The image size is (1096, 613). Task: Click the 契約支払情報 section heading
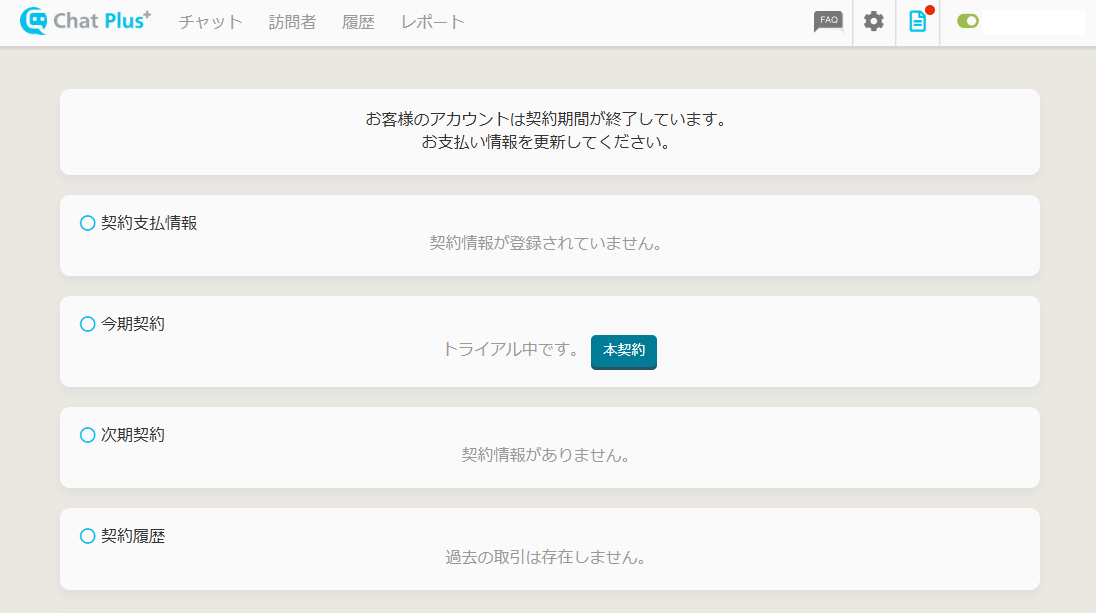149,223
